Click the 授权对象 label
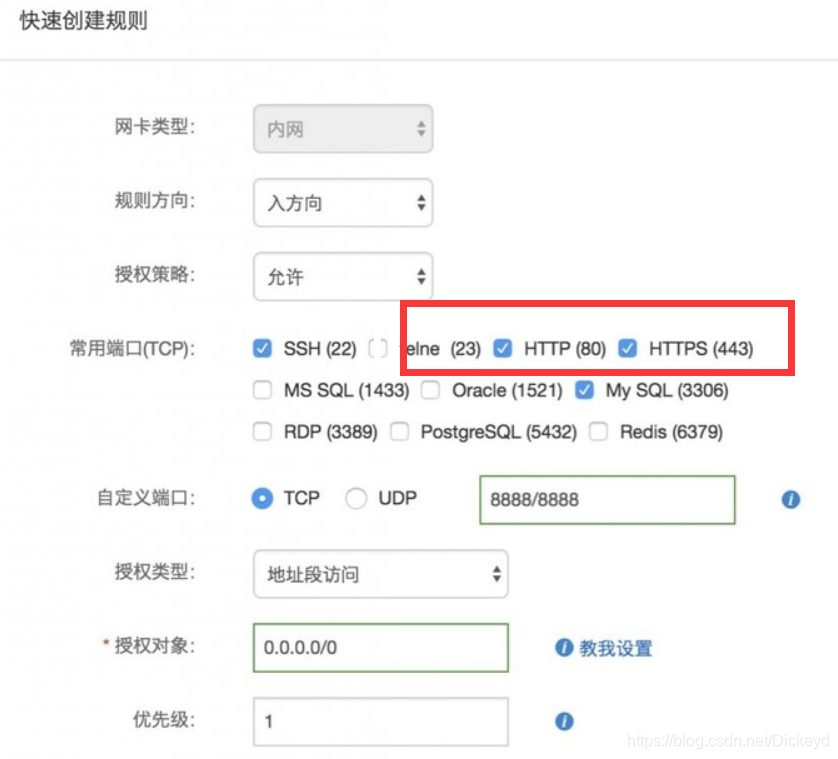 (x=155, y=646)
